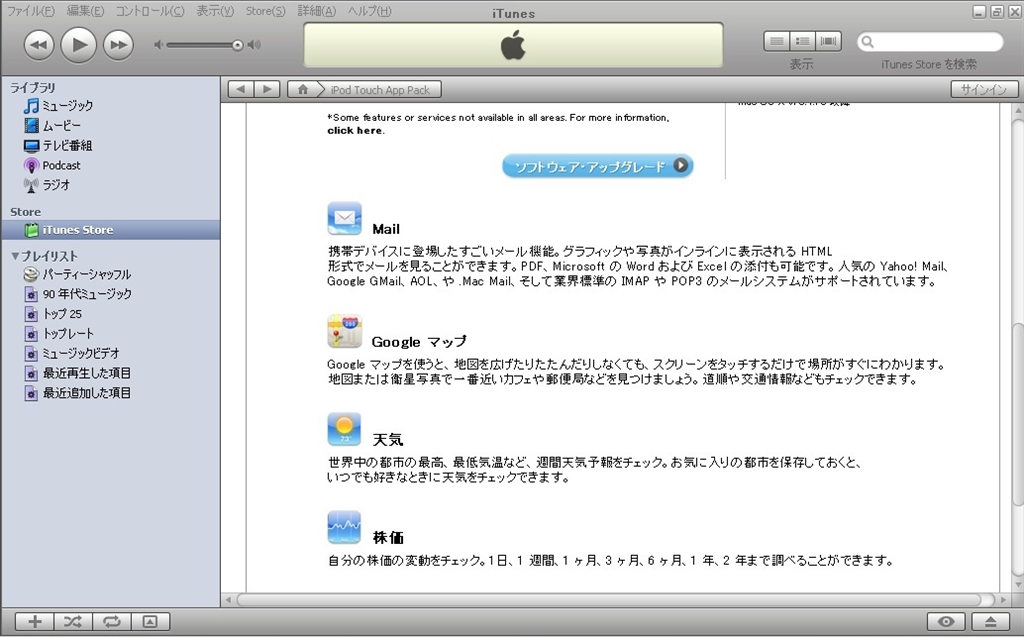
Task: Switch to list view mode
Action: pyautogui.click(x=776, y=41)
